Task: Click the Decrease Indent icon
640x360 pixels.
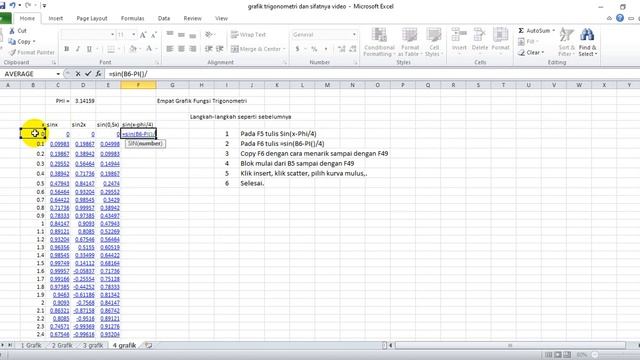Action: point(209,49)
